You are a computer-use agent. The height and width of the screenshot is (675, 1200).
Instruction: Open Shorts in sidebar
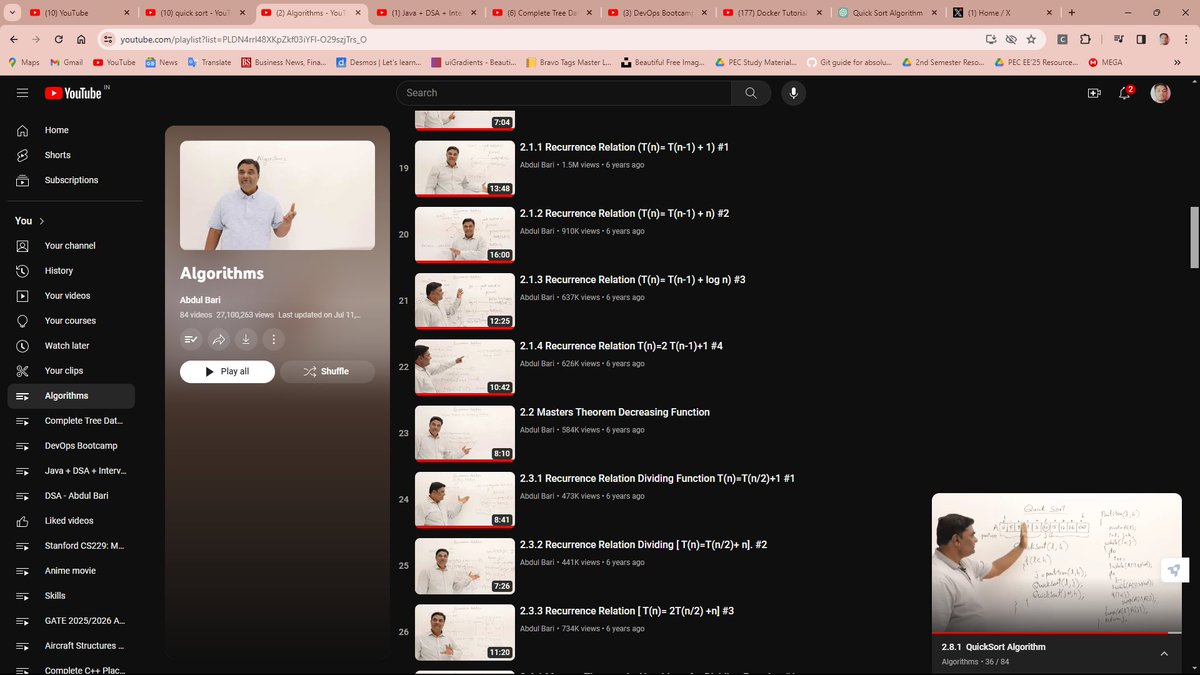click(x=71, y=155)
